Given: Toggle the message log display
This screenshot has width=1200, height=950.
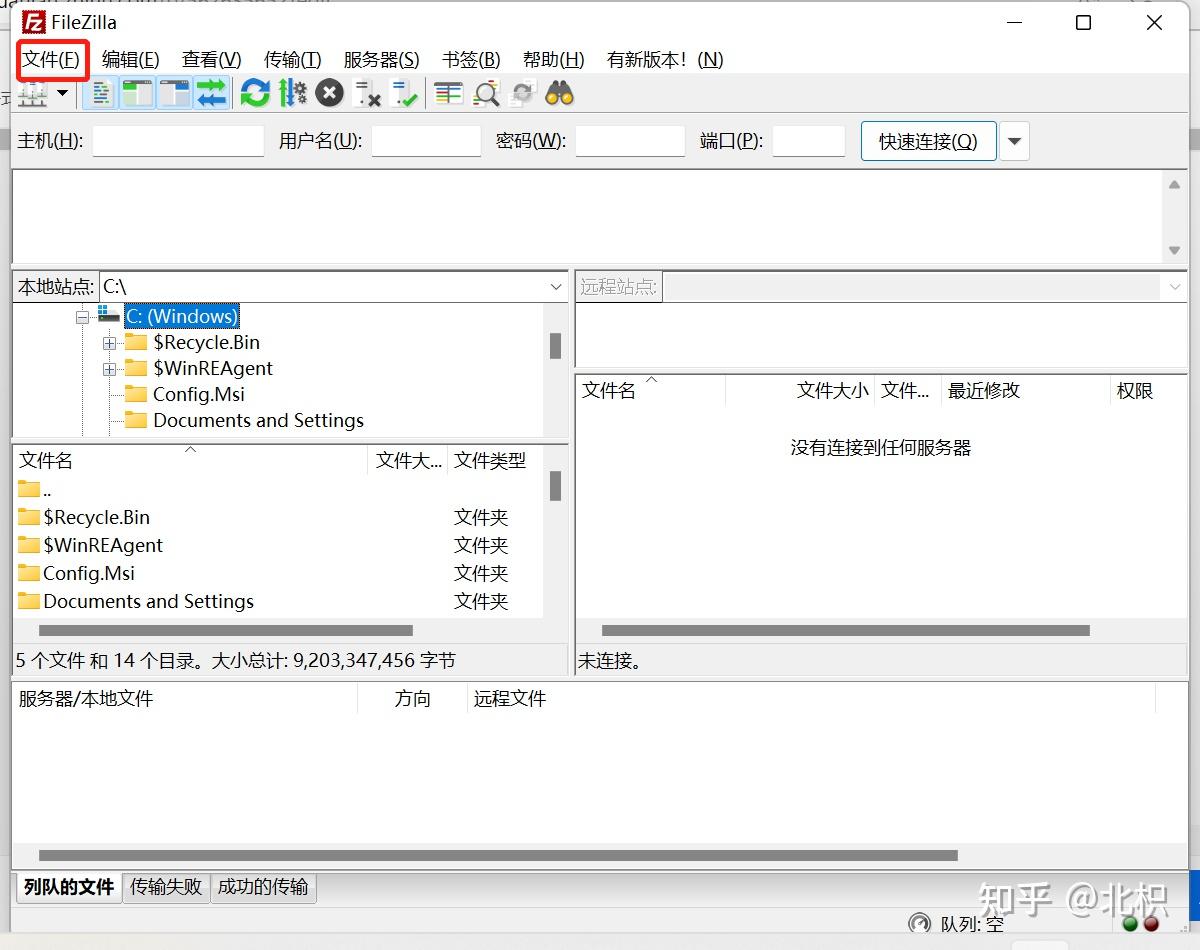Looking at the screenshot, I should 100,93.
